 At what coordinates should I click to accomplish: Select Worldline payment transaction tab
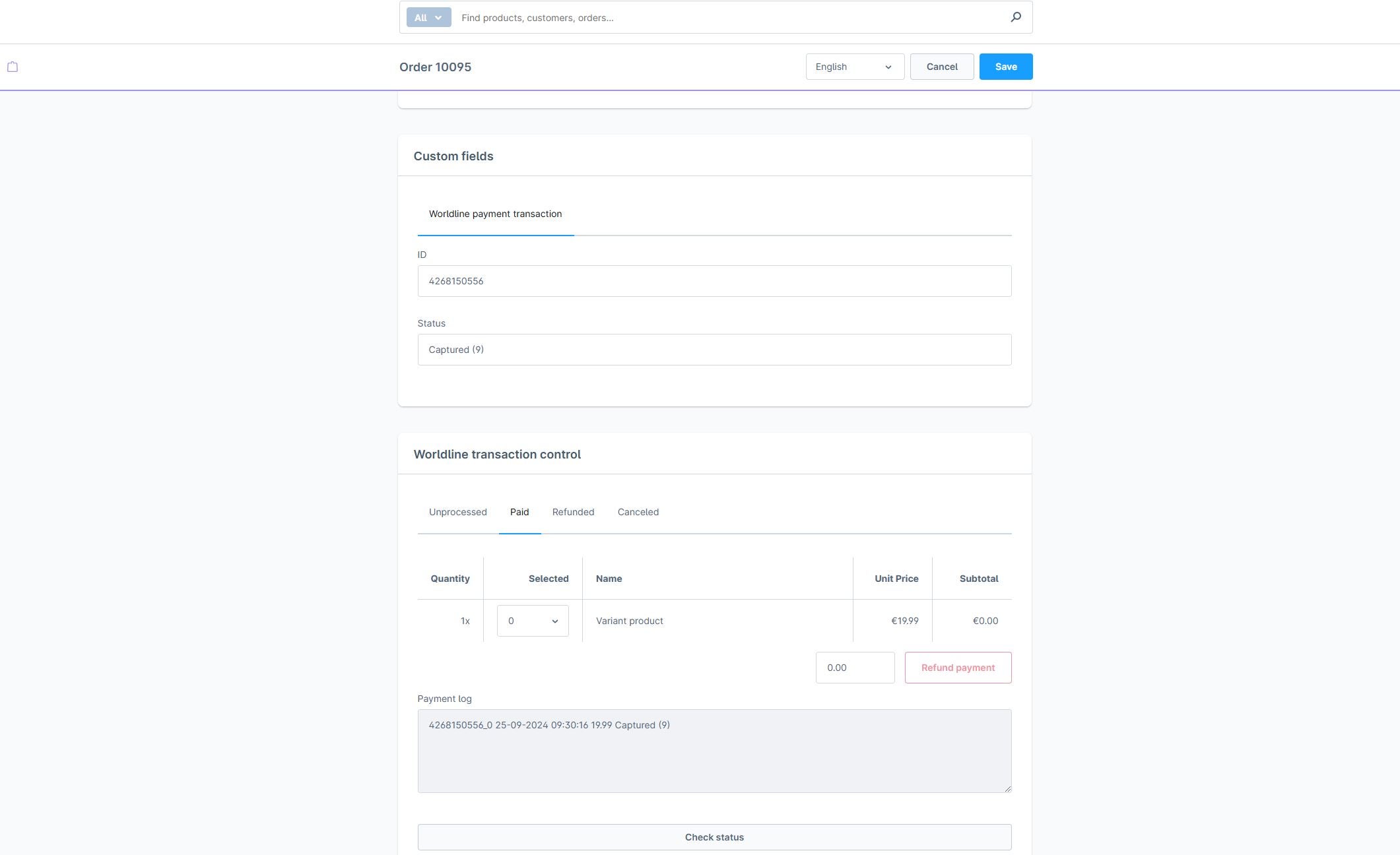click(495, 214)
